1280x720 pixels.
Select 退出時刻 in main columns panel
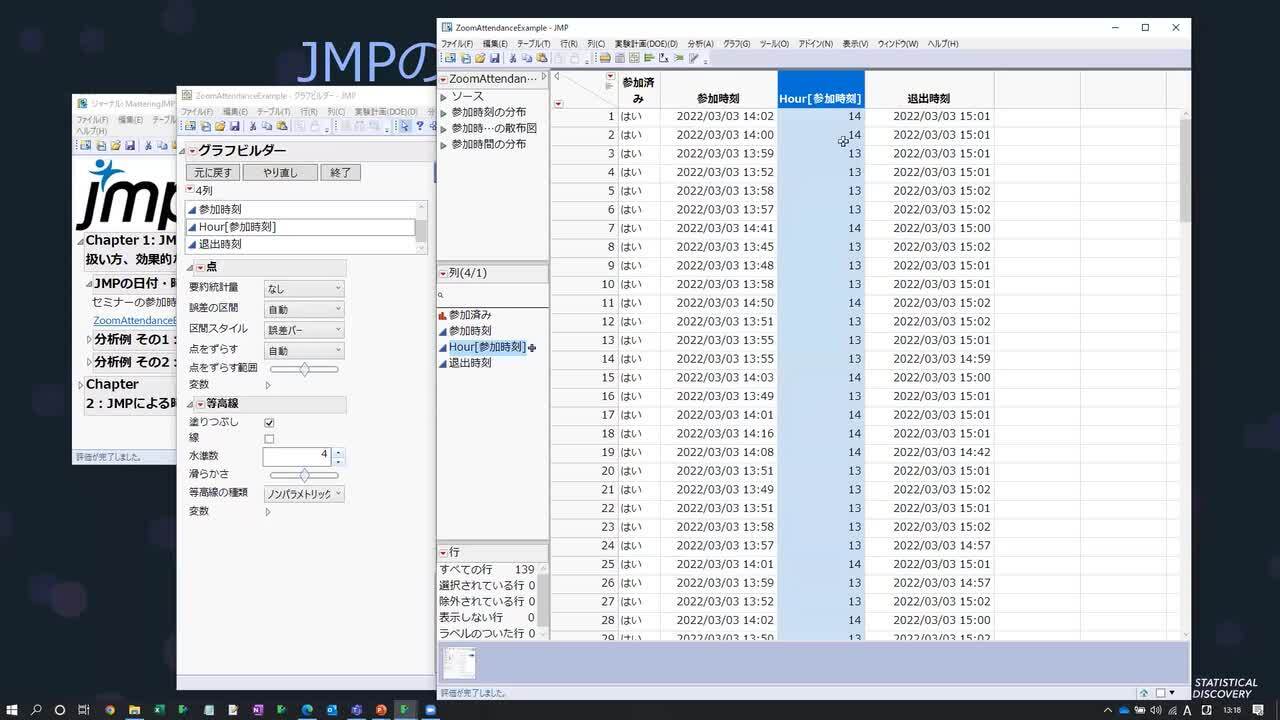click(470, 363)
